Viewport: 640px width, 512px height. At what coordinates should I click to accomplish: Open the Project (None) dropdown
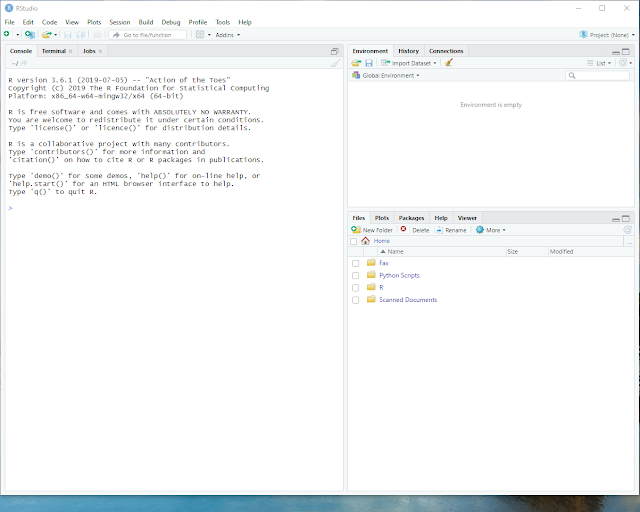tap(607, 35)
